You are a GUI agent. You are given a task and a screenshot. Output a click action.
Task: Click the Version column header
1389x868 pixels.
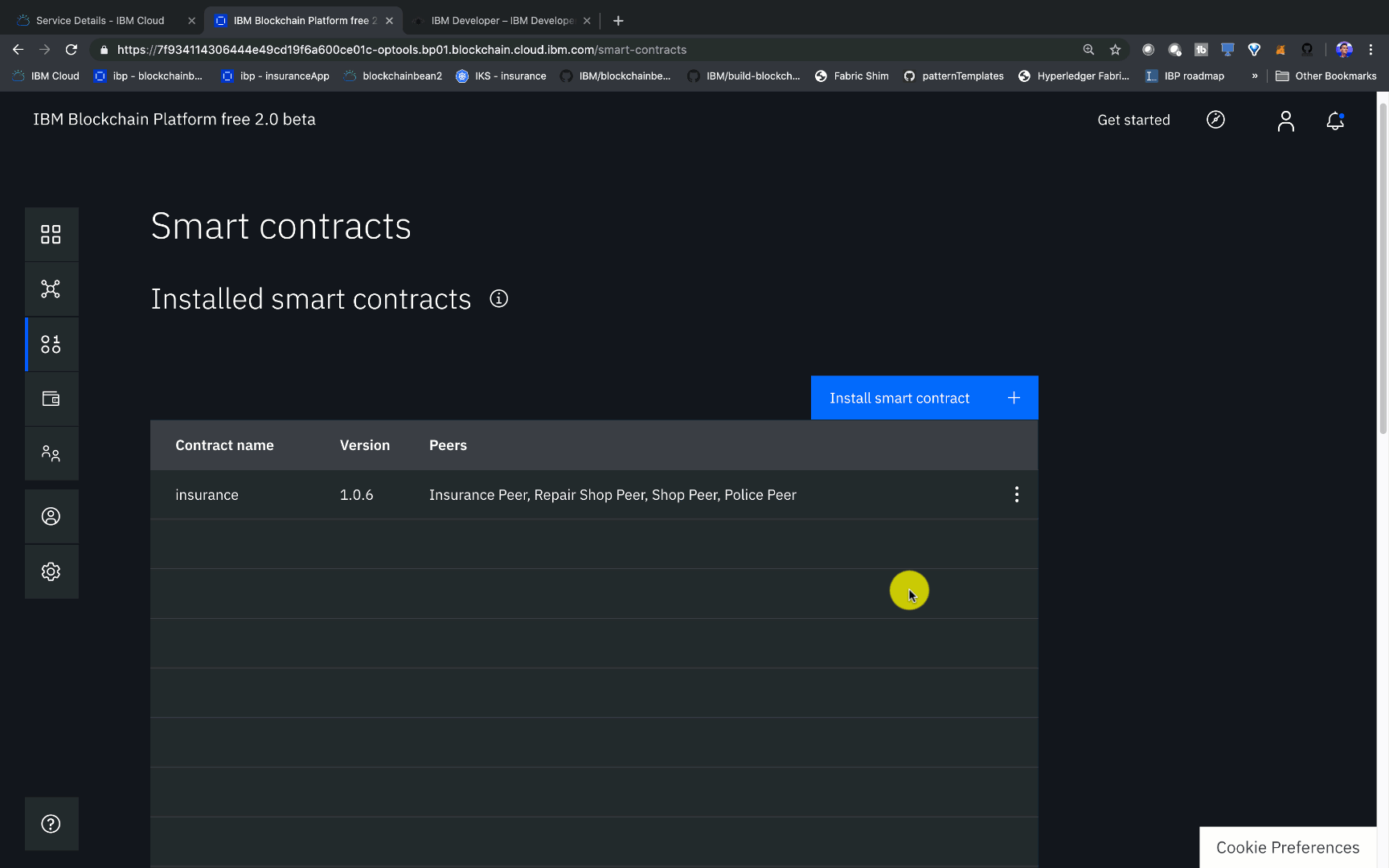coord(365,445)
